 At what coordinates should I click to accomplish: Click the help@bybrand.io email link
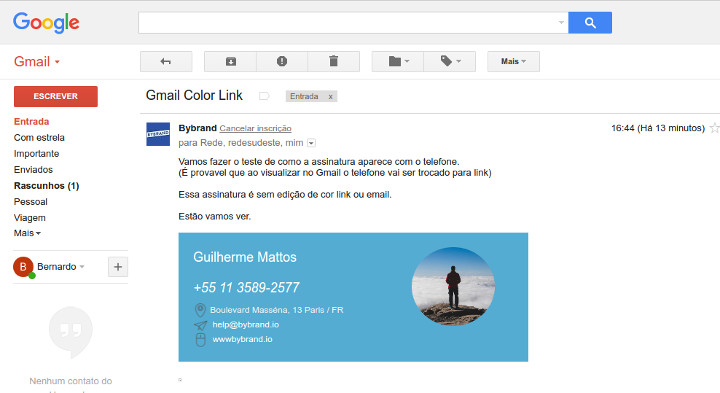246,325
